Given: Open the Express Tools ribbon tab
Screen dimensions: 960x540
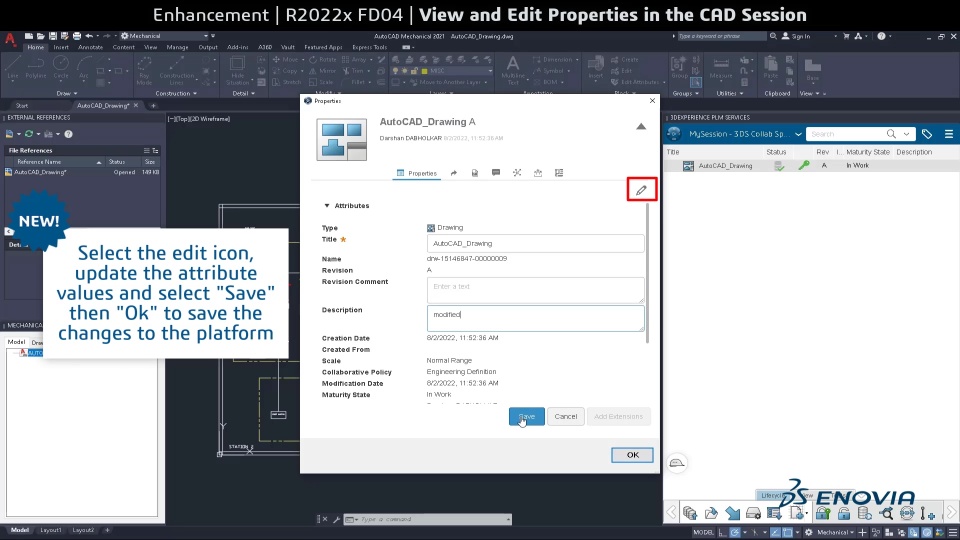Looking at the screenshot, I should pyautogui.click(x=370, y=47).
